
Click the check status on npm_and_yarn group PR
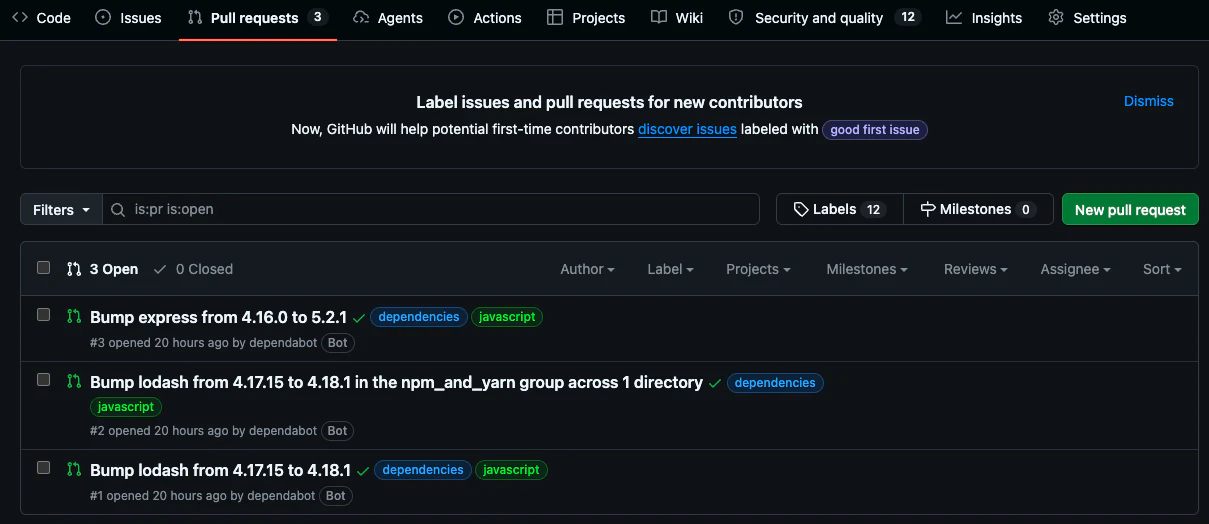715,383
